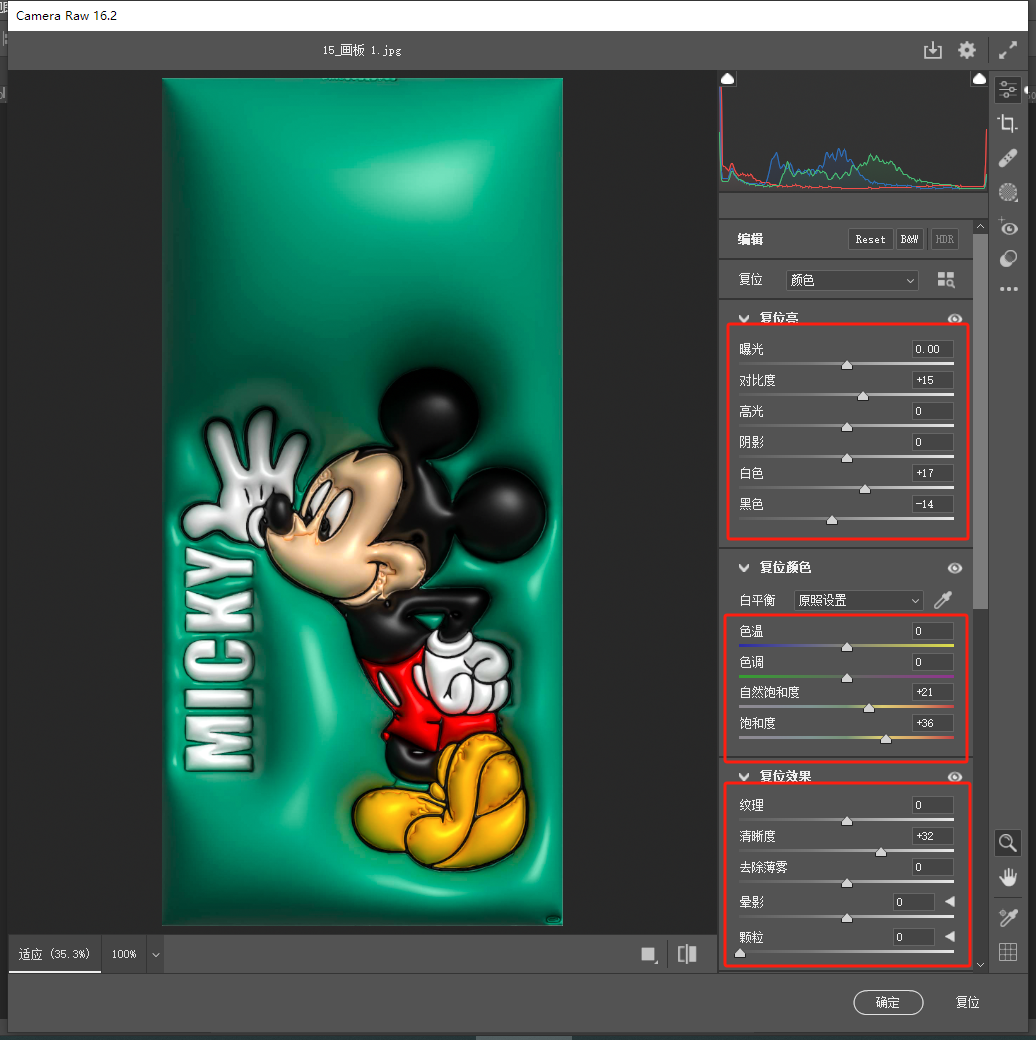The width and height of the screenshot is (1036, 1040).
Task: Open Camera Raw preferences gear icon
Action: pyautogui.click(x=967, y=50)
